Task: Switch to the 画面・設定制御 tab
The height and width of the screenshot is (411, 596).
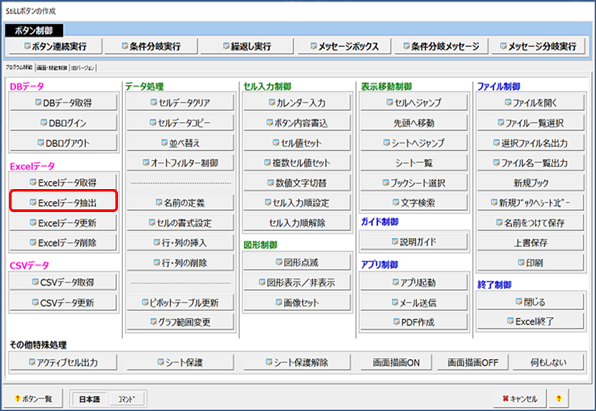Action: click(52, 68)
